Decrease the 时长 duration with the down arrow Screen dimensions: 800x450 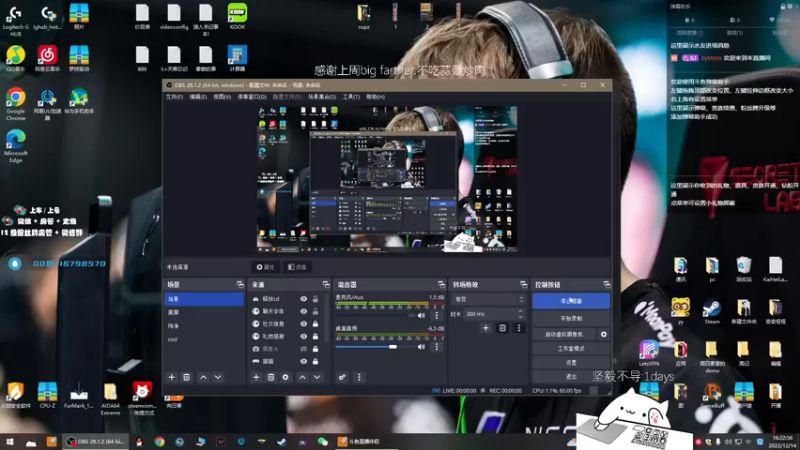pos(520,317)
